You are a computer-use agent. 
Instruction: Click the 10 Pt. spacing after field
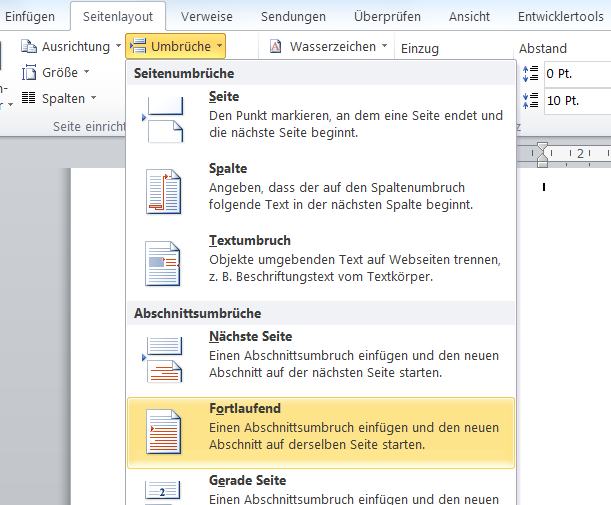pos(577,101)
